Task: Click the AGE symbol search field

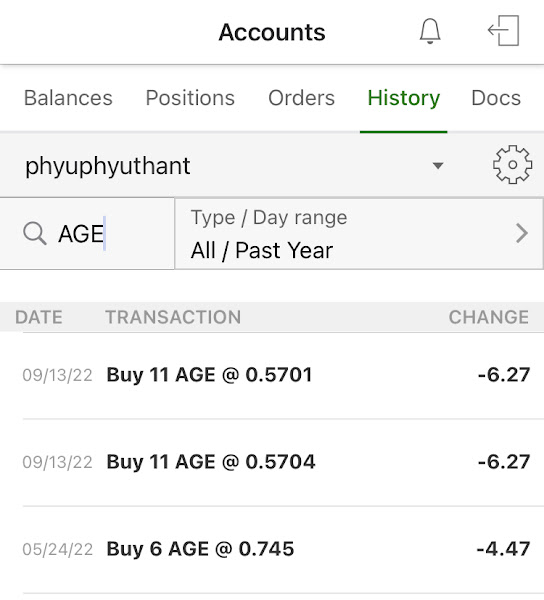Action: click(x=87, y=233)
